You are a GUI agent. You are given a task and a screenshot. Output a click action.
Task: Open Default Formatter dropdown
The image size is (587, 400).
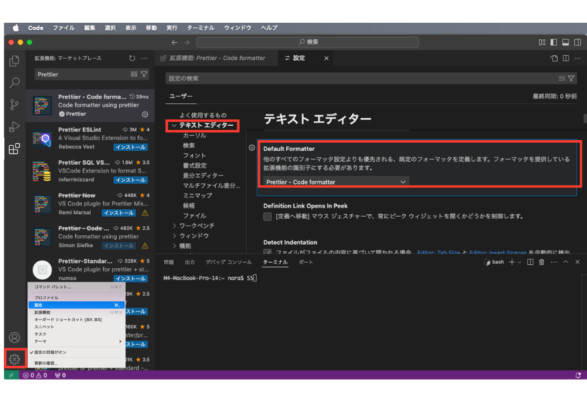(336, 182)
